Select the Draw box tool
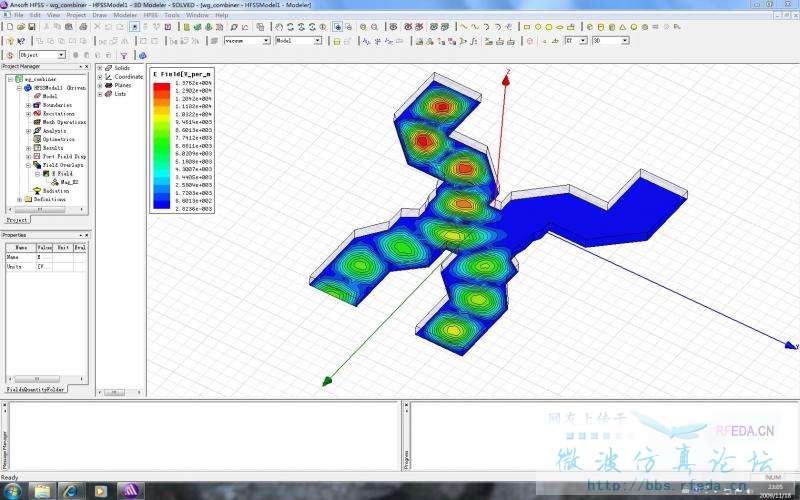The width and height of the screenshot is (800, 500). point(589,27)
